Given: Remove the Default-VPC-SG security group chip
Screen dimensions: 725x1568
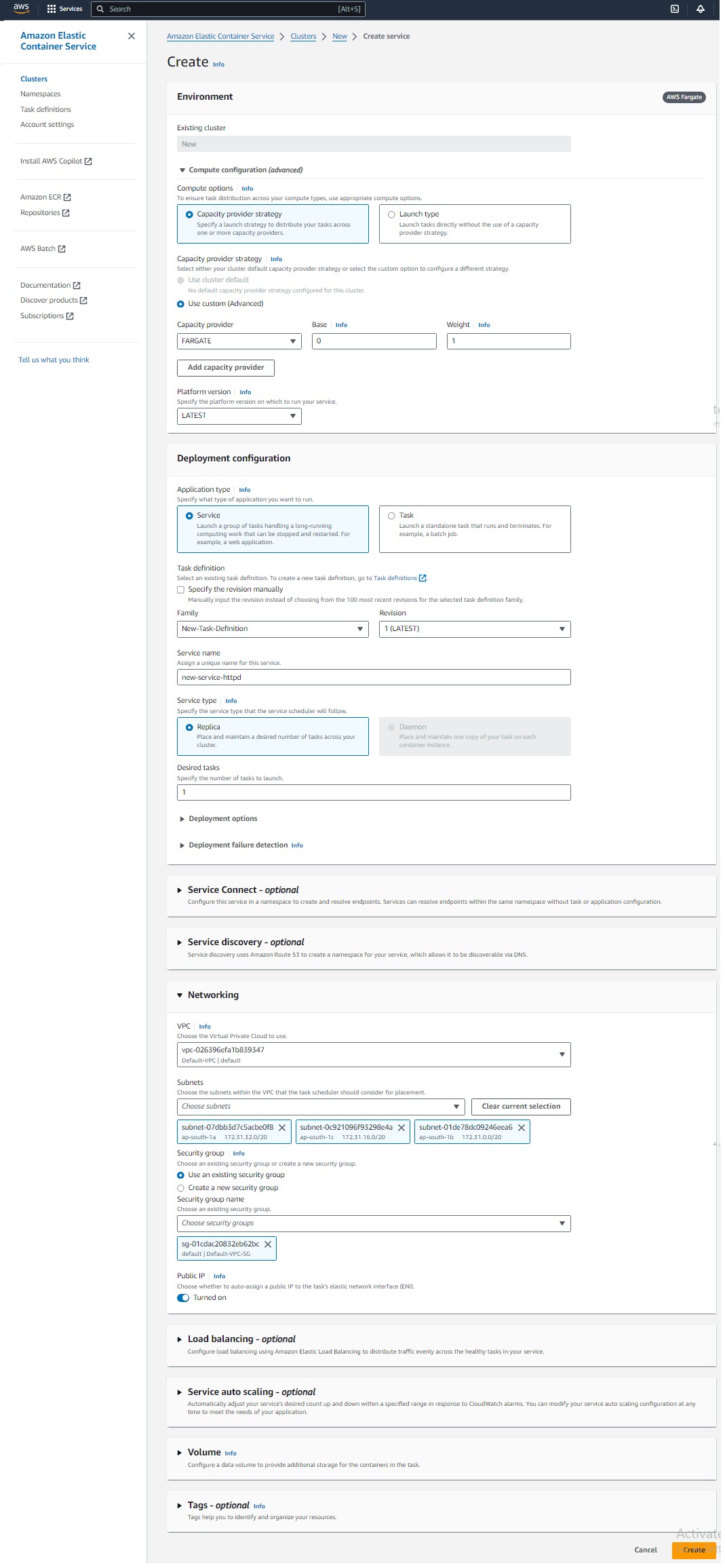Looking at the screenshot, I should 268,1244.
